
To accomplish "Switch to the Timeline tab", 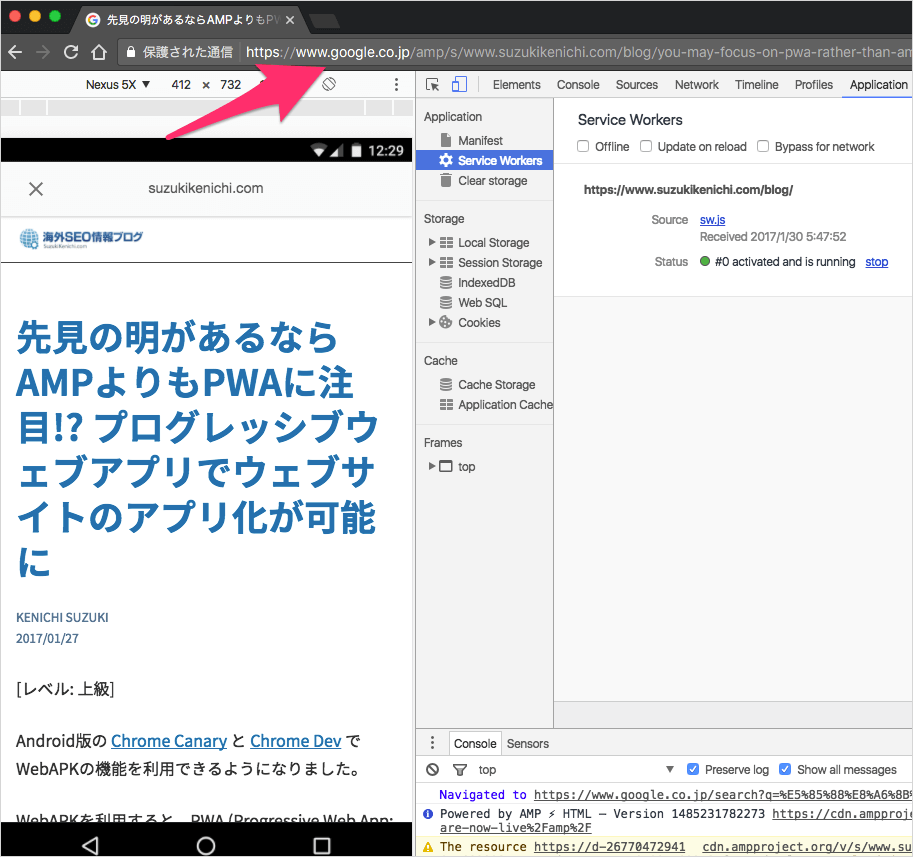I will tap(756, 84).
